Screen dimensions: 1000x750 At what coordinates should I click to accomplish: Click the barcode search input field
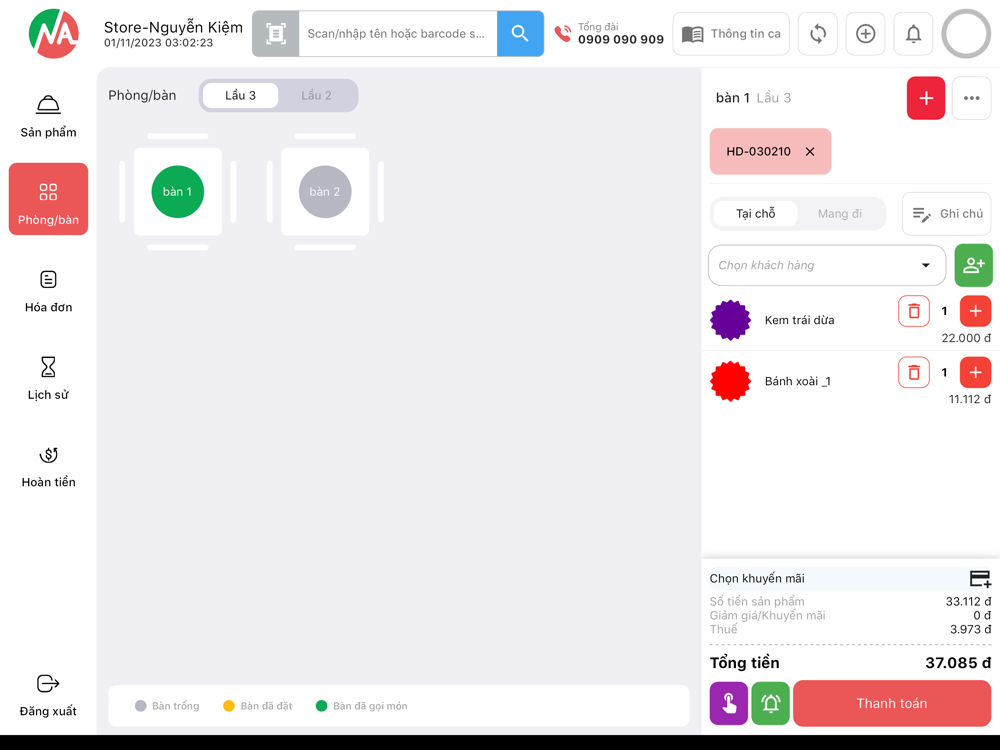[x=398, y=34]
